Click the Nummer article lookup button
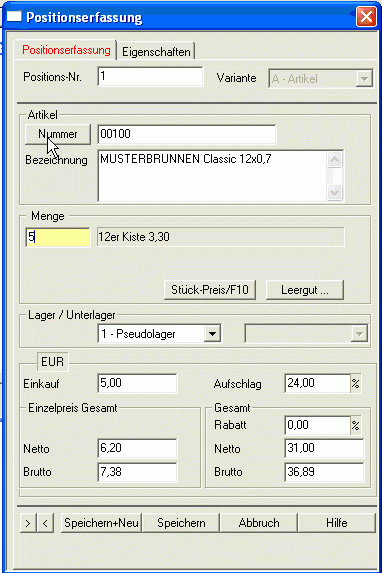Viewport: 382px width, 573px height. coord(58,134)
